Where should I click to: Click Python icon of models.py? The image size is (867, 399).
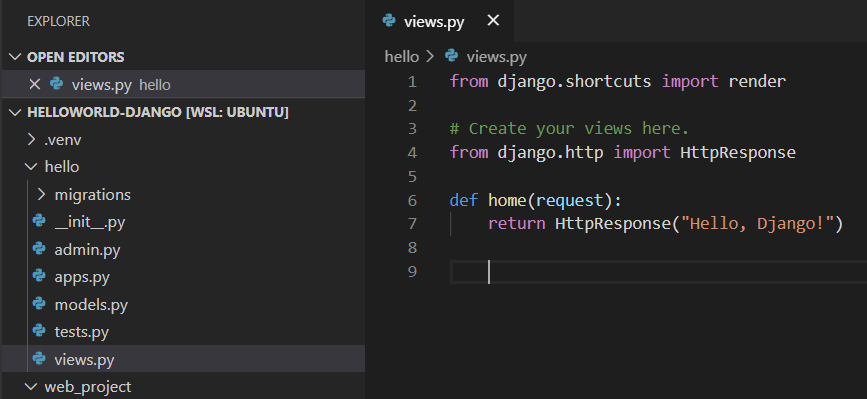tap(39, 303)
